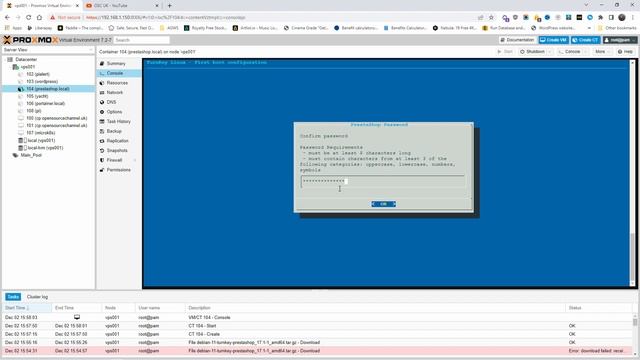Click the Shutdown button
640x360 pixels.
tap(532, 52)
